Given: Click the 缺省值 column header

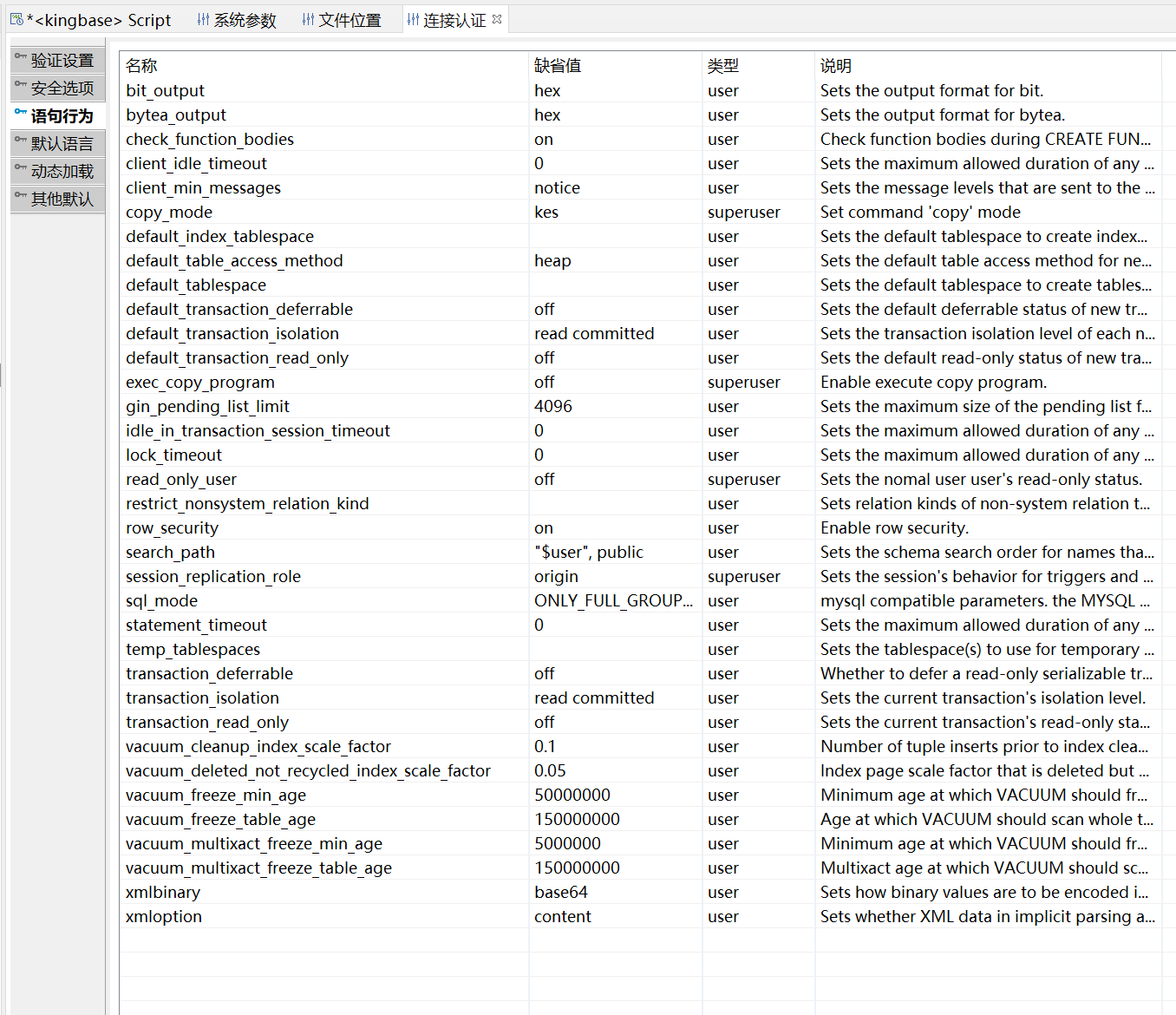Looking at the screenshot, I should coord(558,66).
